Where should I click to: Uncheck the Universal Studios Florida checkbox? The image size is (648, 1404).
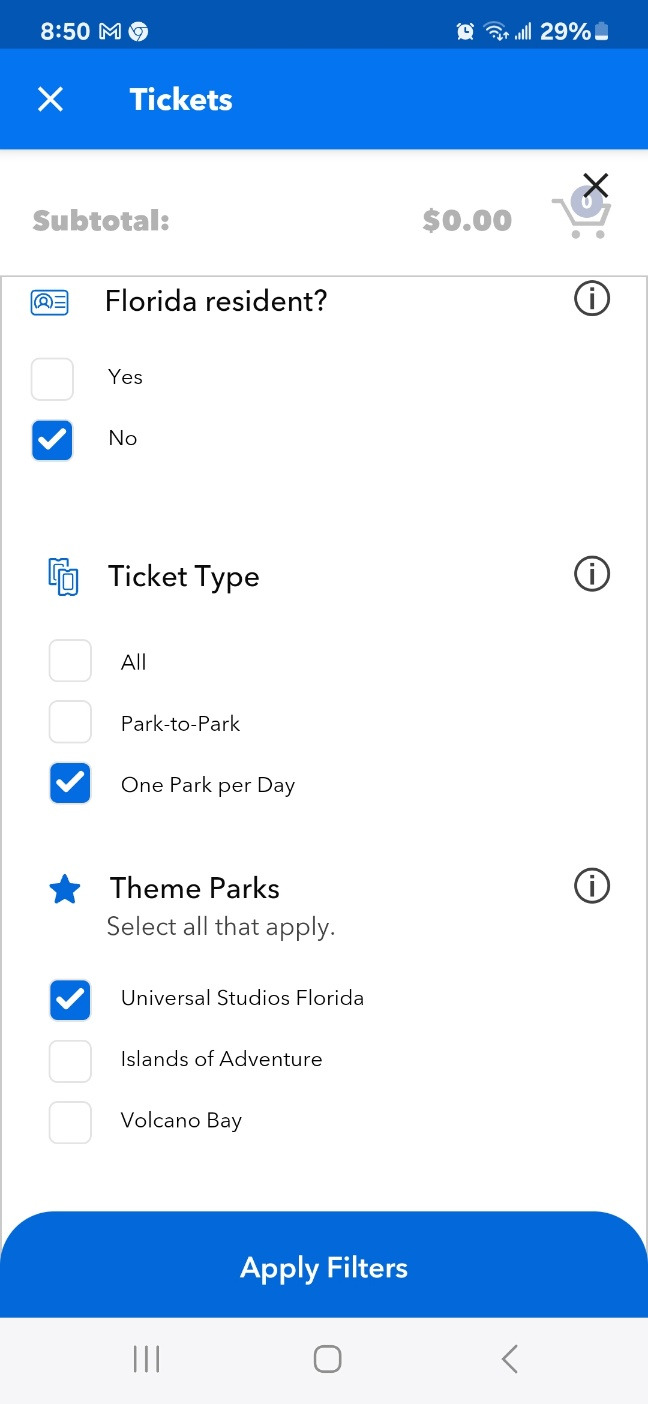click(x=70, y=1000)
